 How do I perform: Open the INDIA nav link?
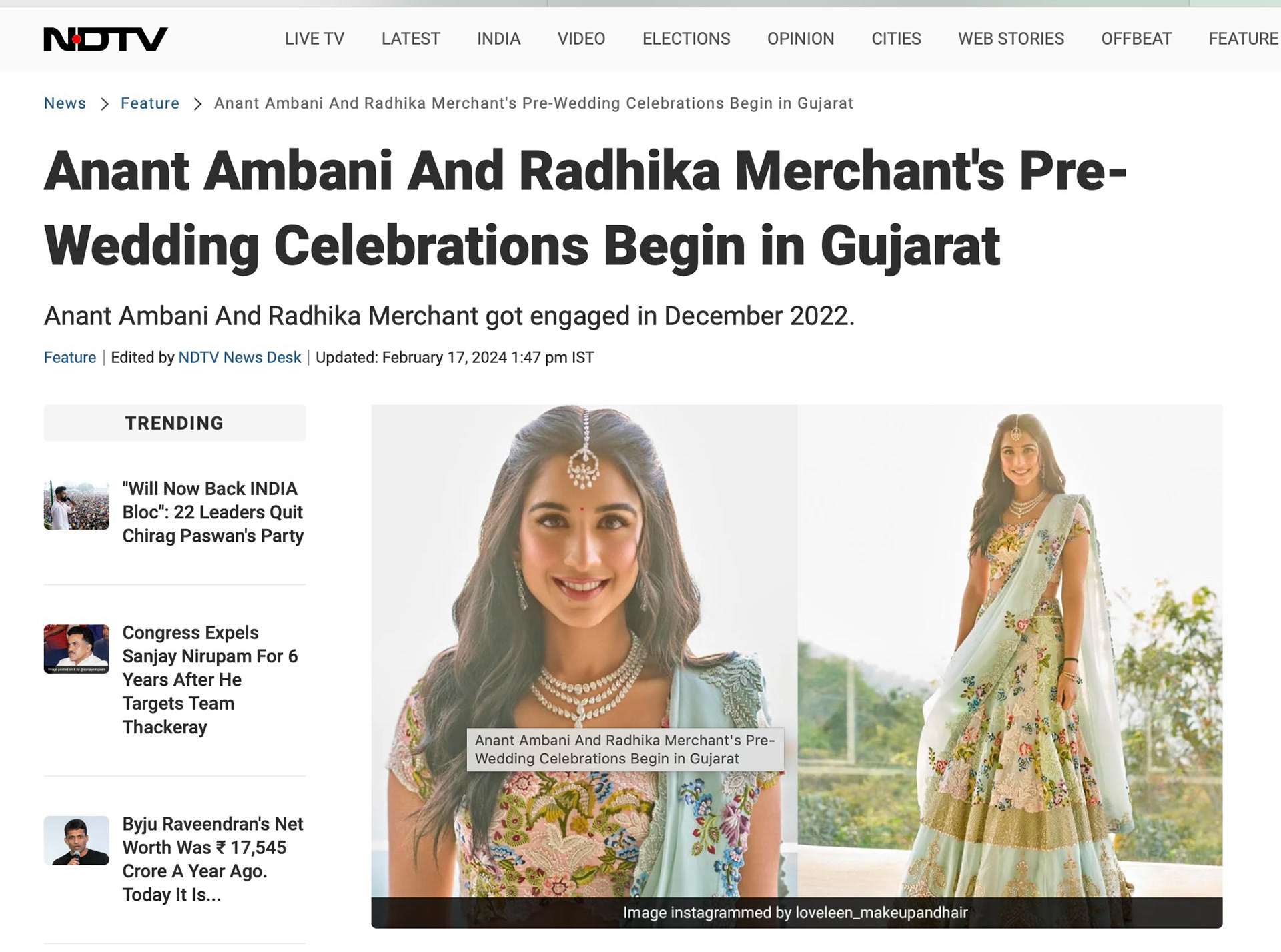(498, 39)
